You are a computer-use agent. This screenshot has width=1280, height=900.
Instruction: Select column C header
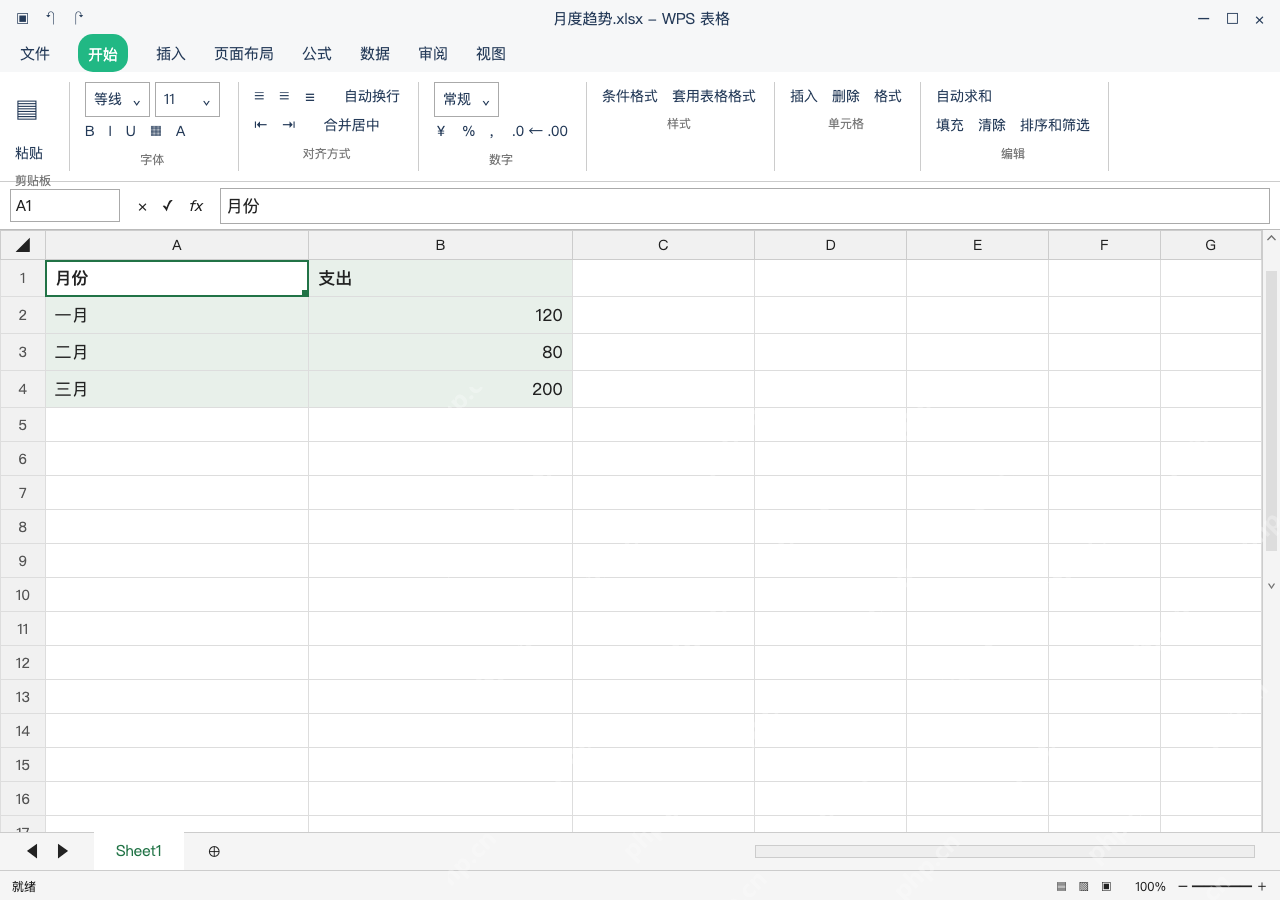coord(663,245)
